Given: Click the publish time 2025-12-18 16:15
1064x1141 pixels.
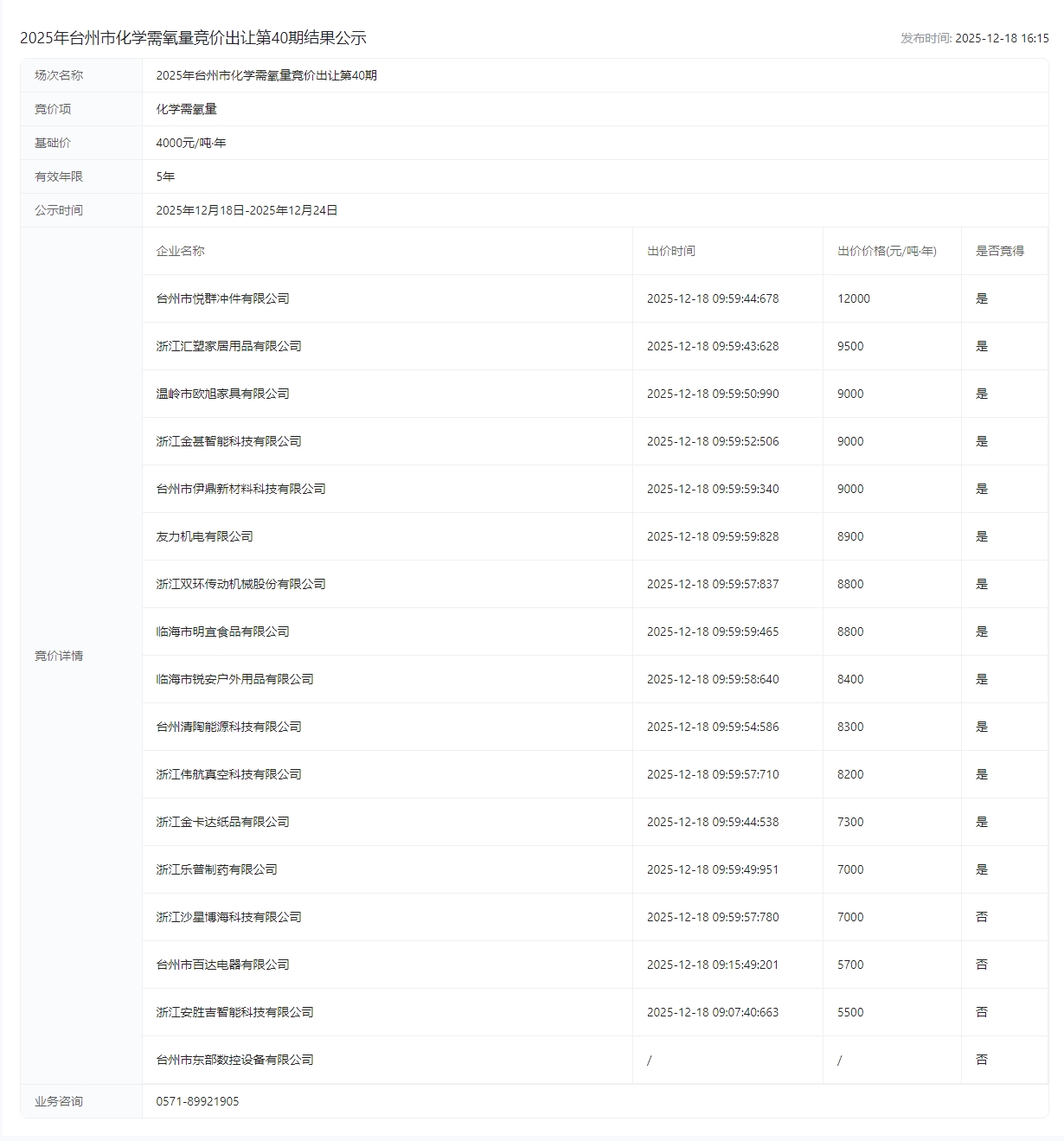Looking at the screenshot, I should click(1001, 38).
